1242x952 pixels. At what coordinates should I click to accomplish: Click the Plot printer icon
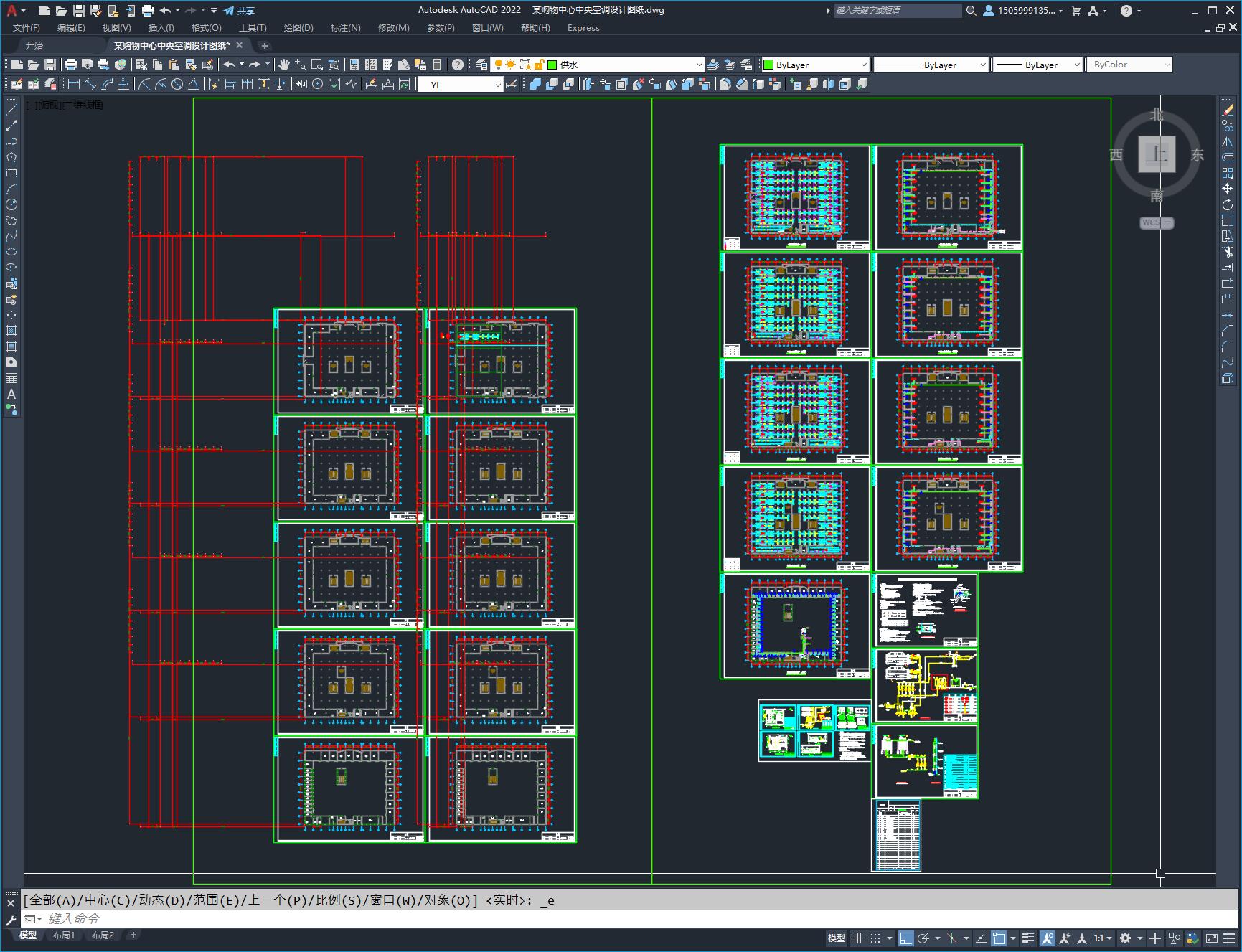71,65
